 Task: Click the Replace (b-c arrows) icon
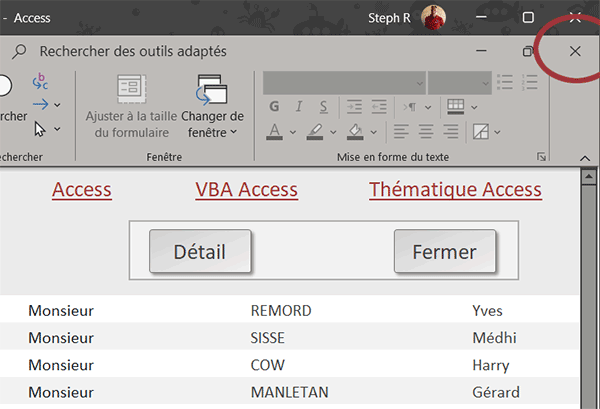coord(40,81)
